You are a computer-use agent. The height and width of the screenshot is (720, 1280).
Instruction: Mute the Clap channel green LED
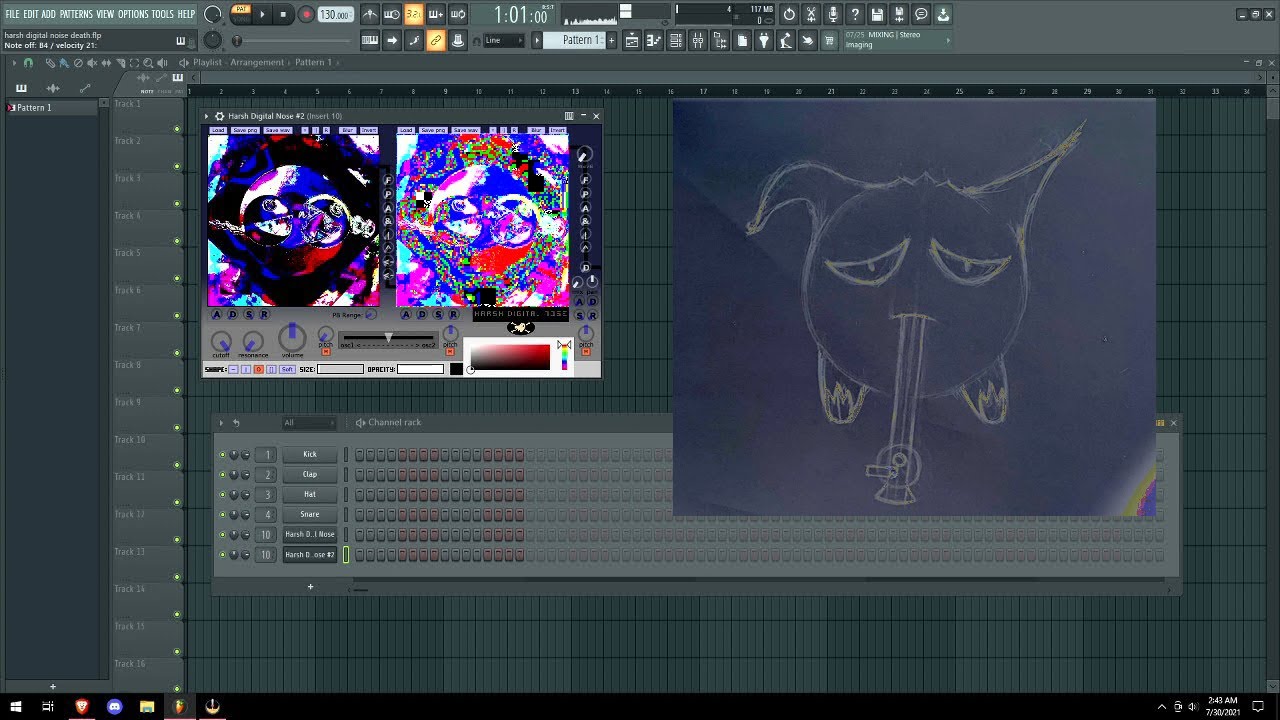[222, 474]
